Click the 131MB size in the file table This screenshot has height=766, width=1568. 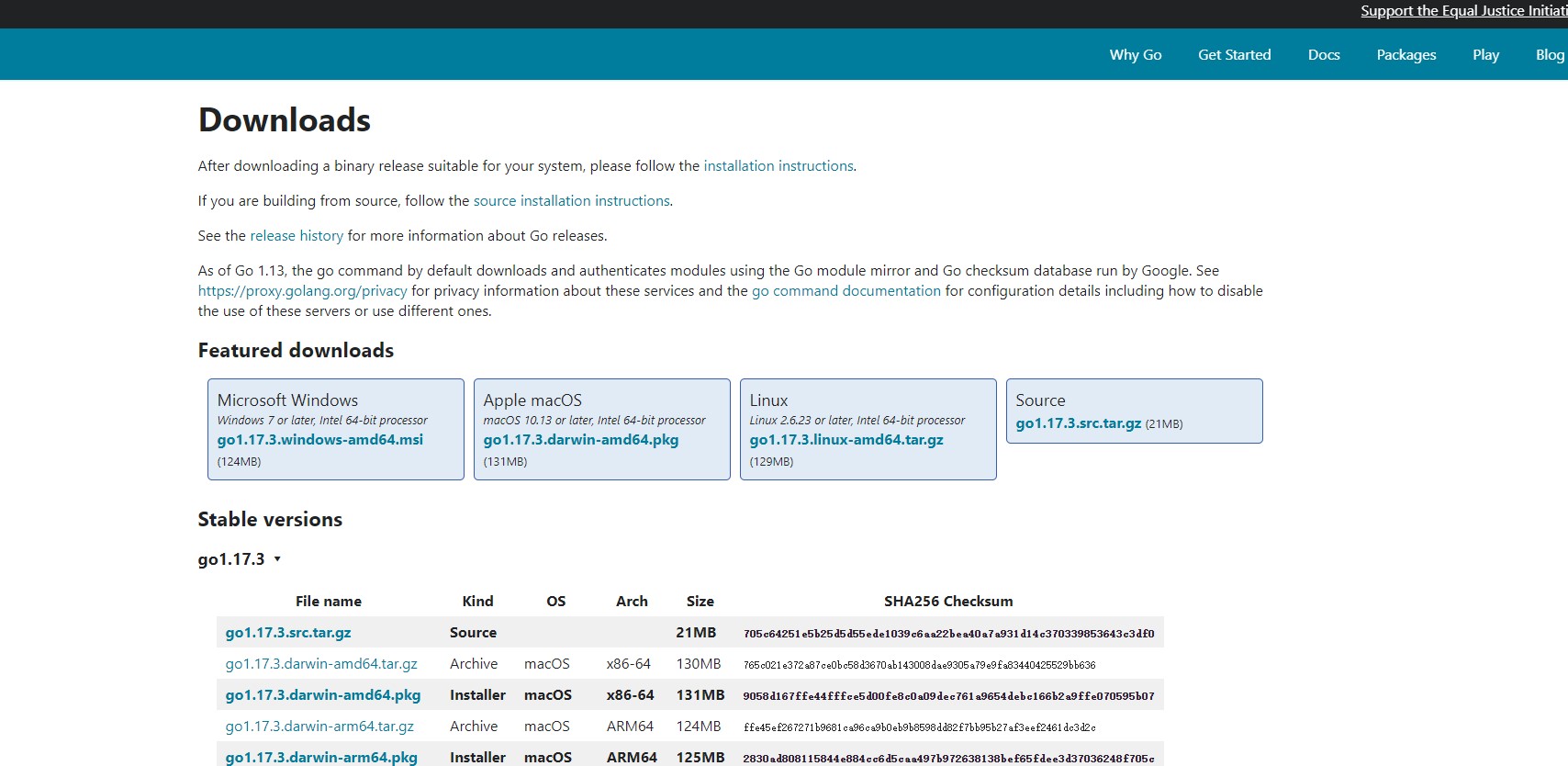[700, 695]
